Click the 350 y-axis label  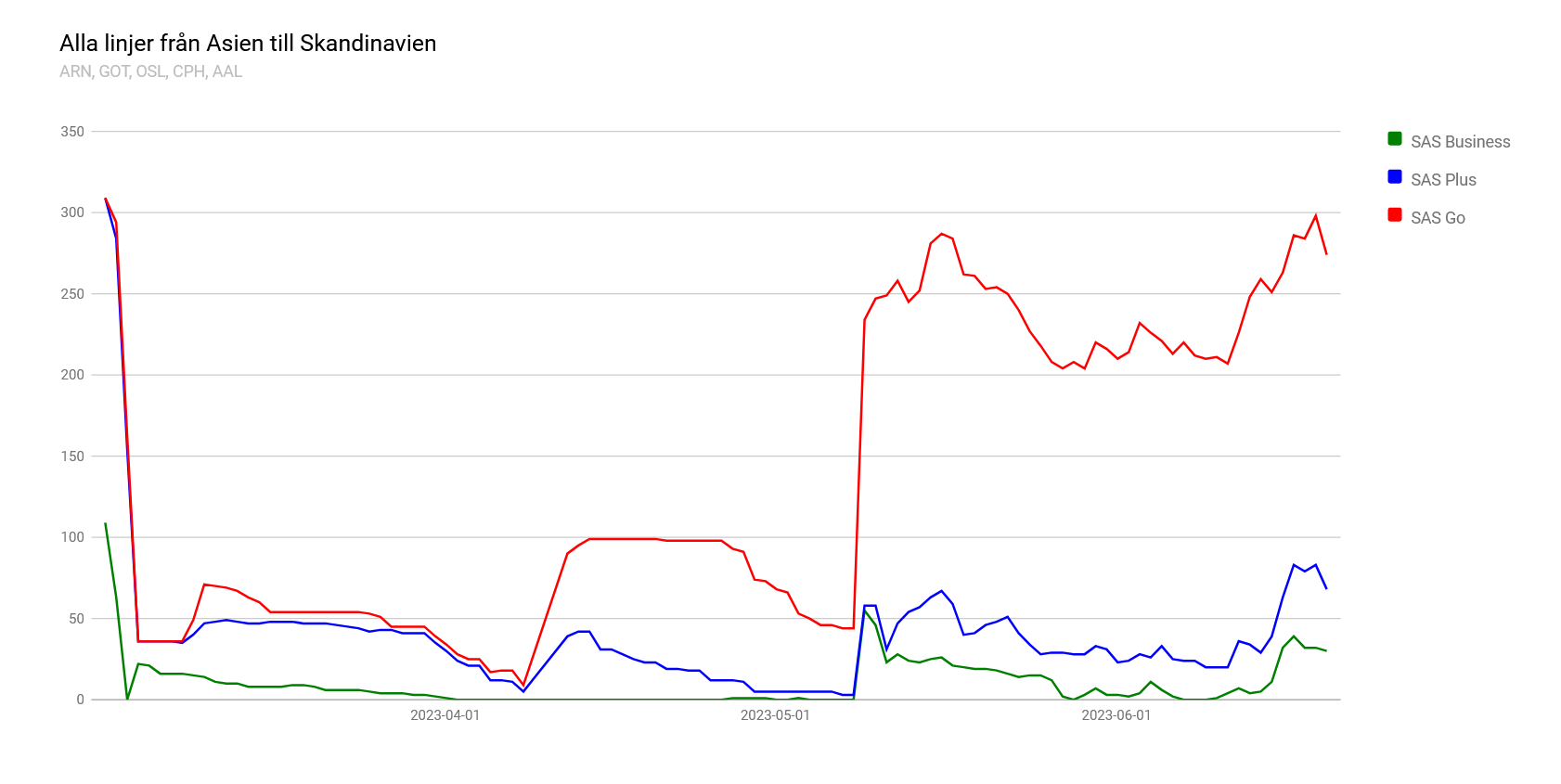(72, 132)
